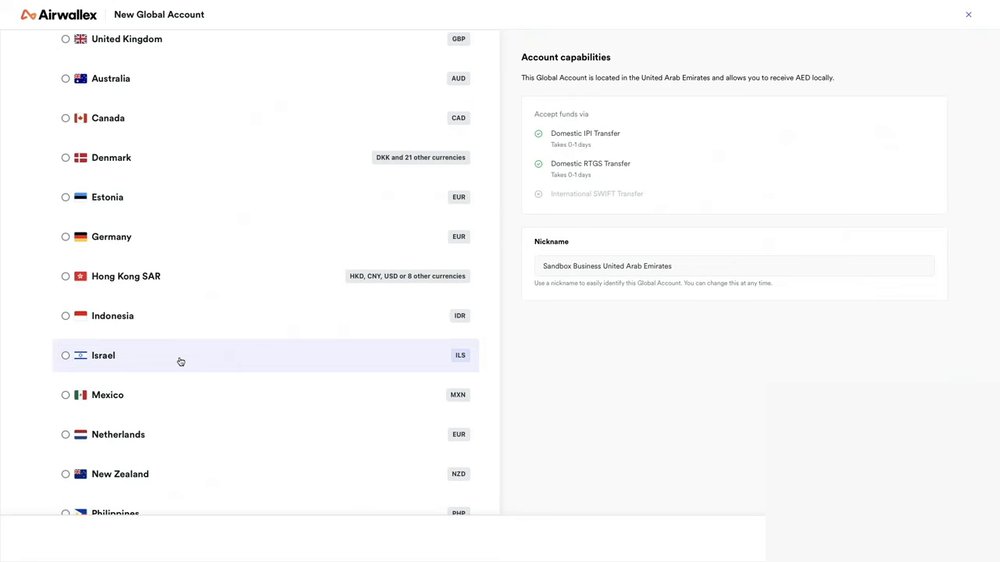
Task: Click the Domestic RTGS Transfer checkmark icon
Action: (538, 164)
